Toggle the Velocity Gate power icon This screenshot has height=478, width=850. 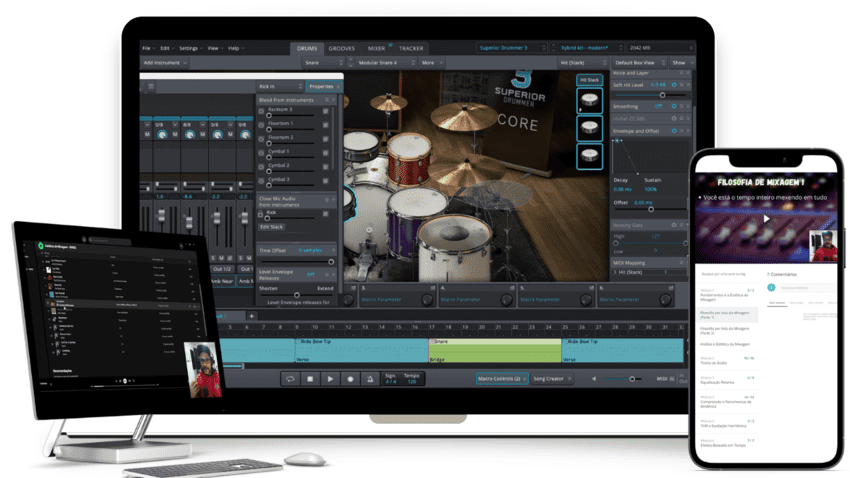tap(674, 224)
